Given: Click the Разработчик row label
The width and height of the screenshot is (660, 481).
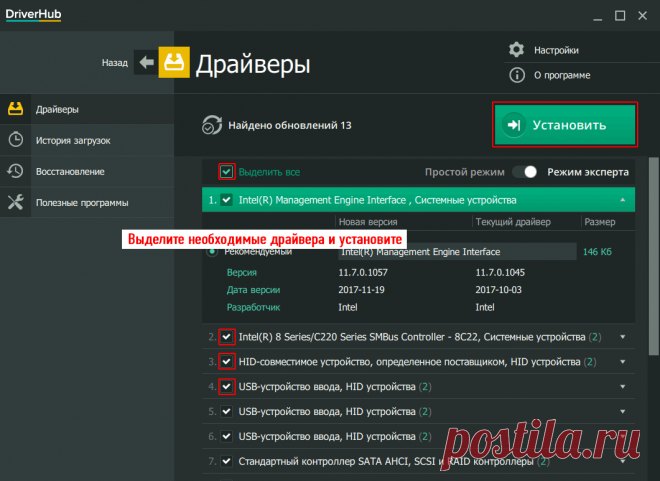Looking at the screenshot, I should pyautogui.click(x=253, y=307).
